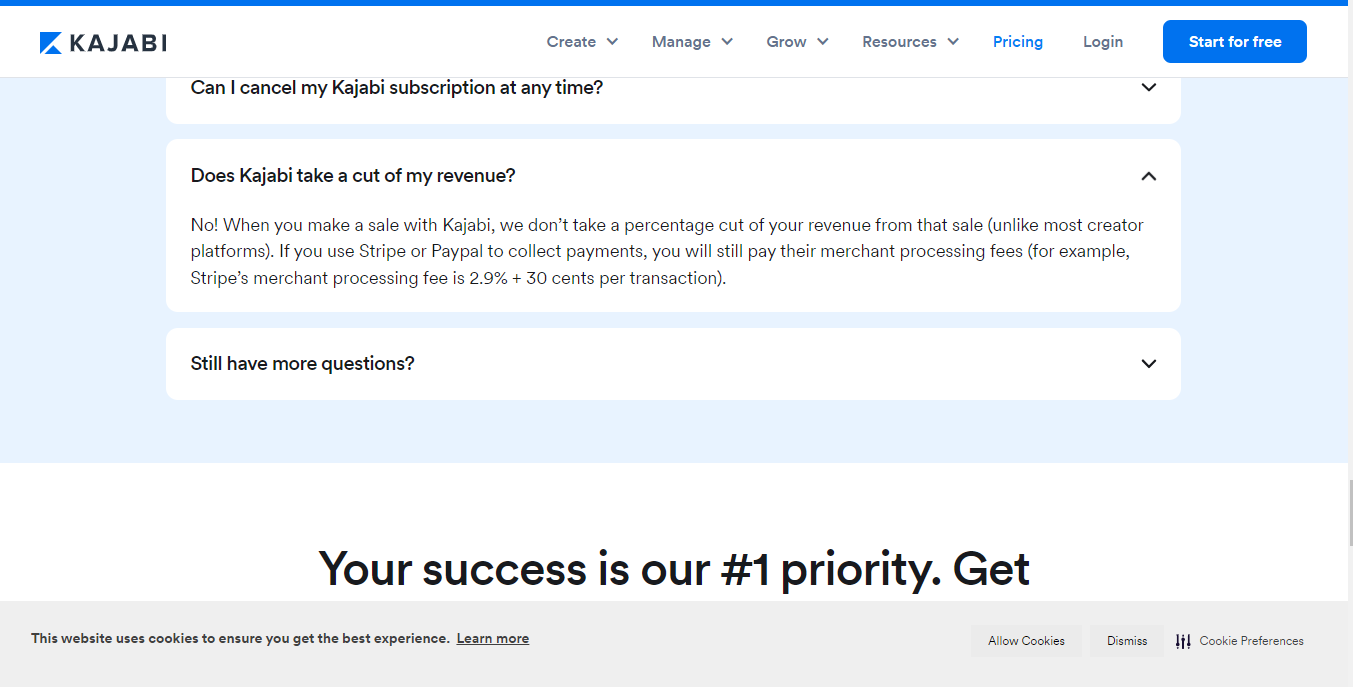Open the Cookie Preferences sliders icon
Image resolution: width=1353 pixels, height=687 pixels.
tap(1183, 641)
